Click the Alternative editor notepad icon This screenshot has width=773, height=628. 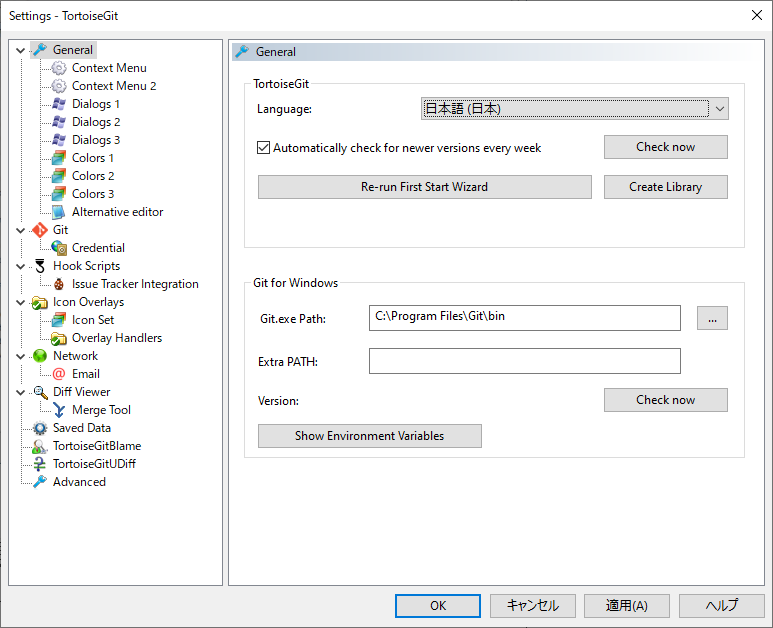[x=59, y=212]
